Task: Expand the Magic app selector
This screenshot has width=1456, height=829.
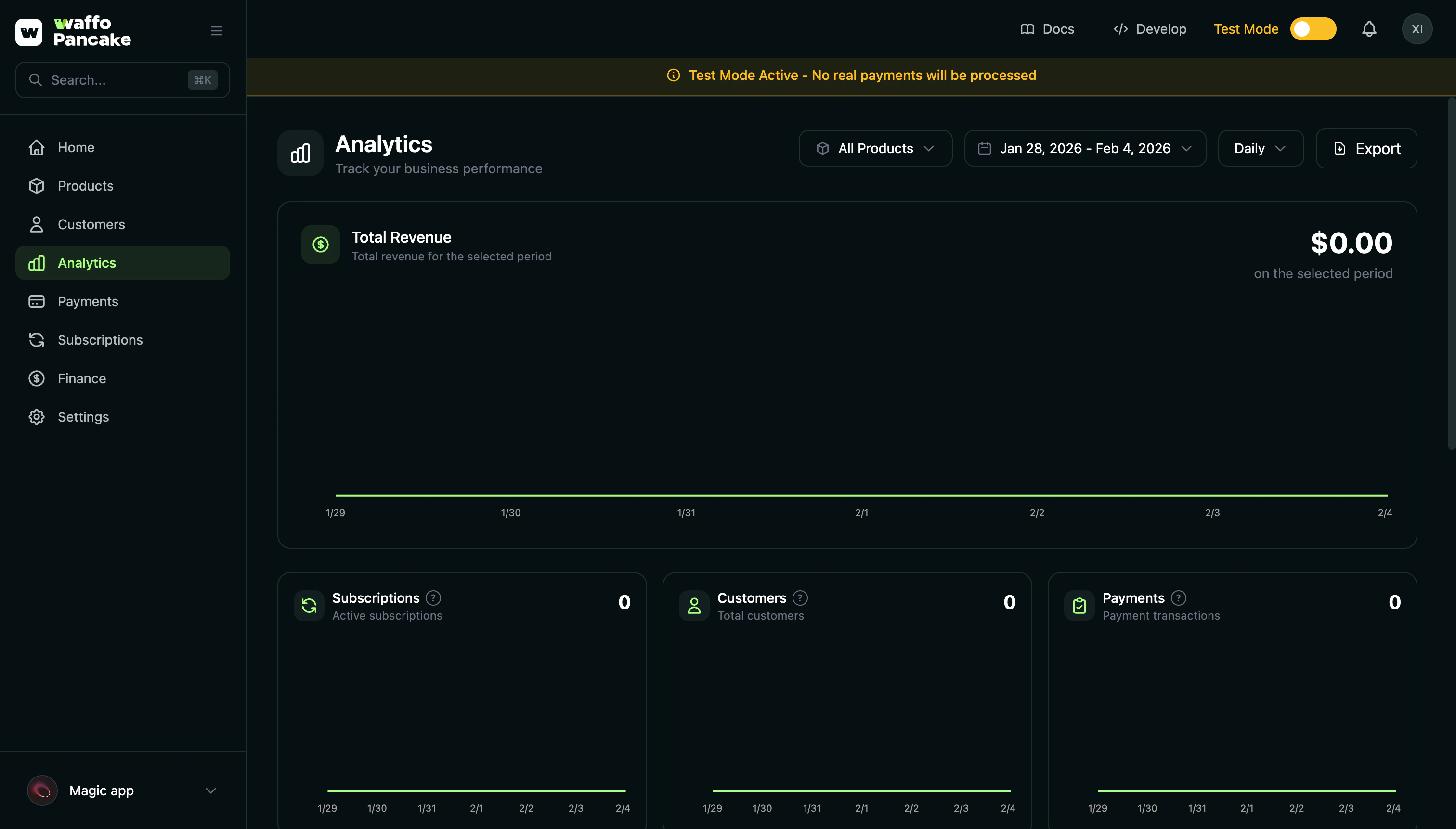Action: pos(211,790)
